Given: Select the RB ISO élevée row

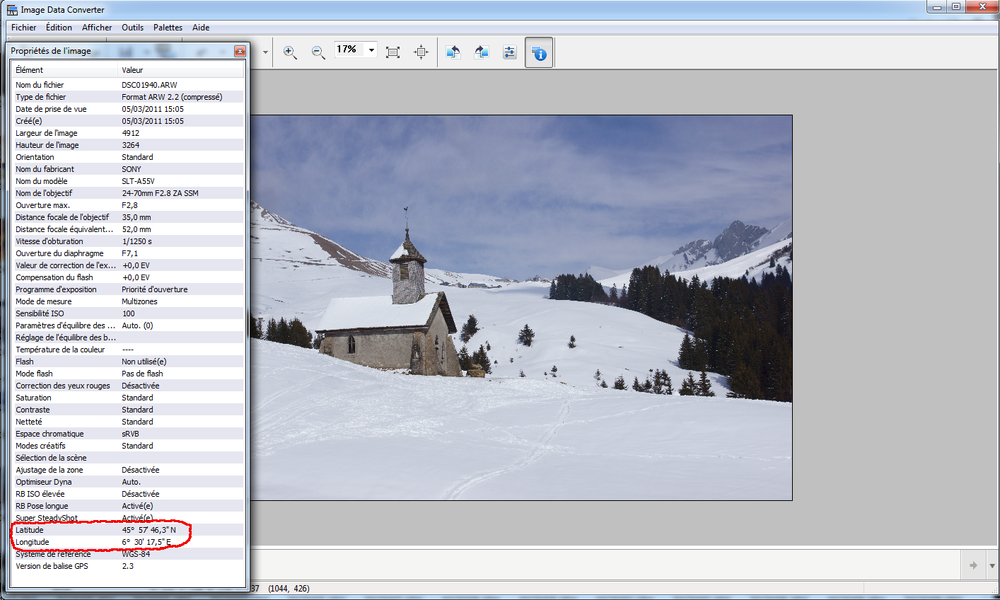Looking at the screenshot, I should [x=128, y=494].
